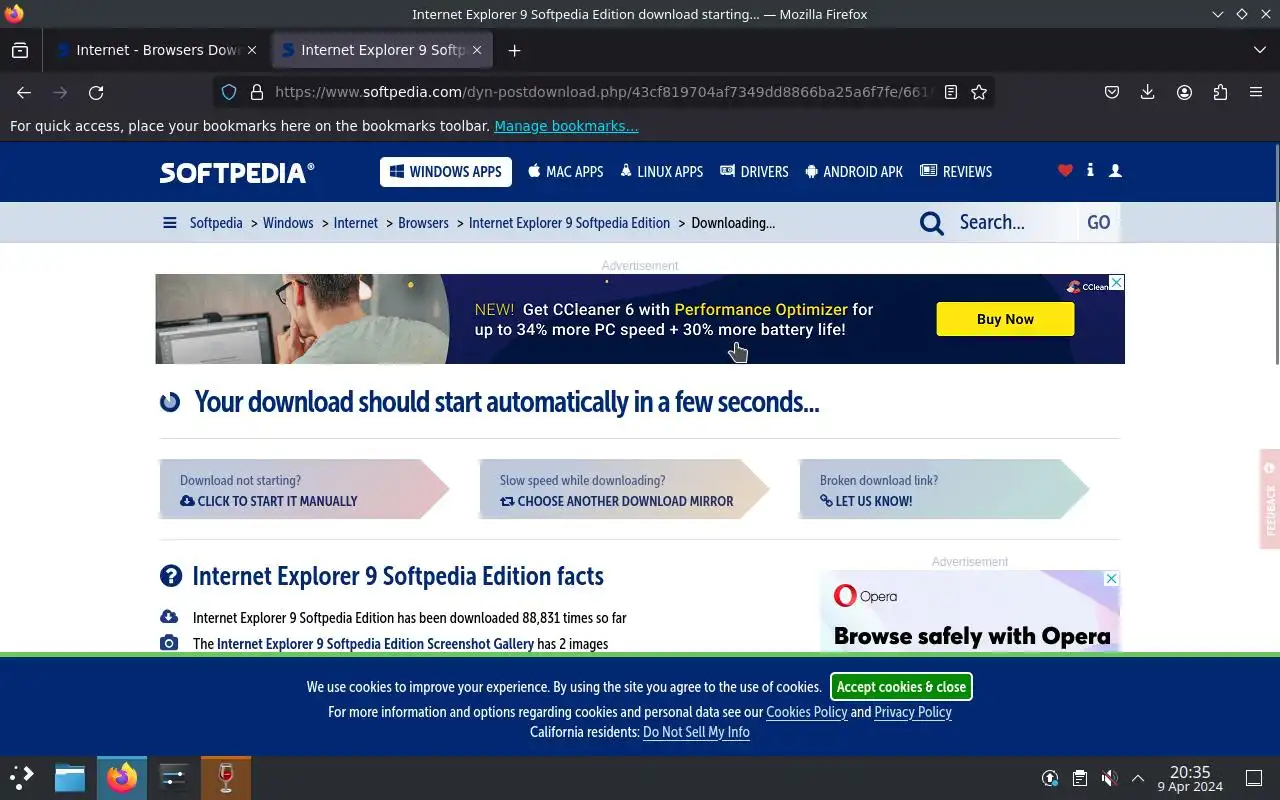Open the Firefox account menu
The height and width of the screenshot is (800, 1280).
1184,92
